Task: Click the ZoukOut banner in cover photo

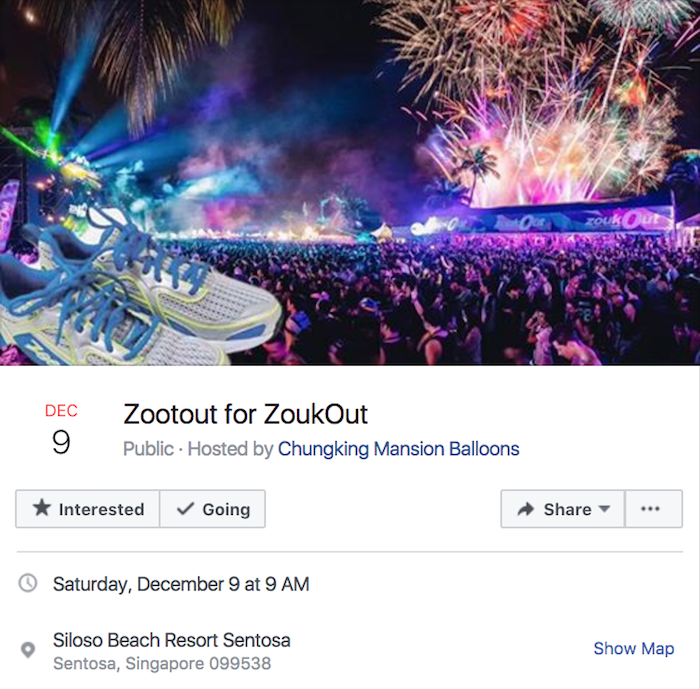Action: 622,219
